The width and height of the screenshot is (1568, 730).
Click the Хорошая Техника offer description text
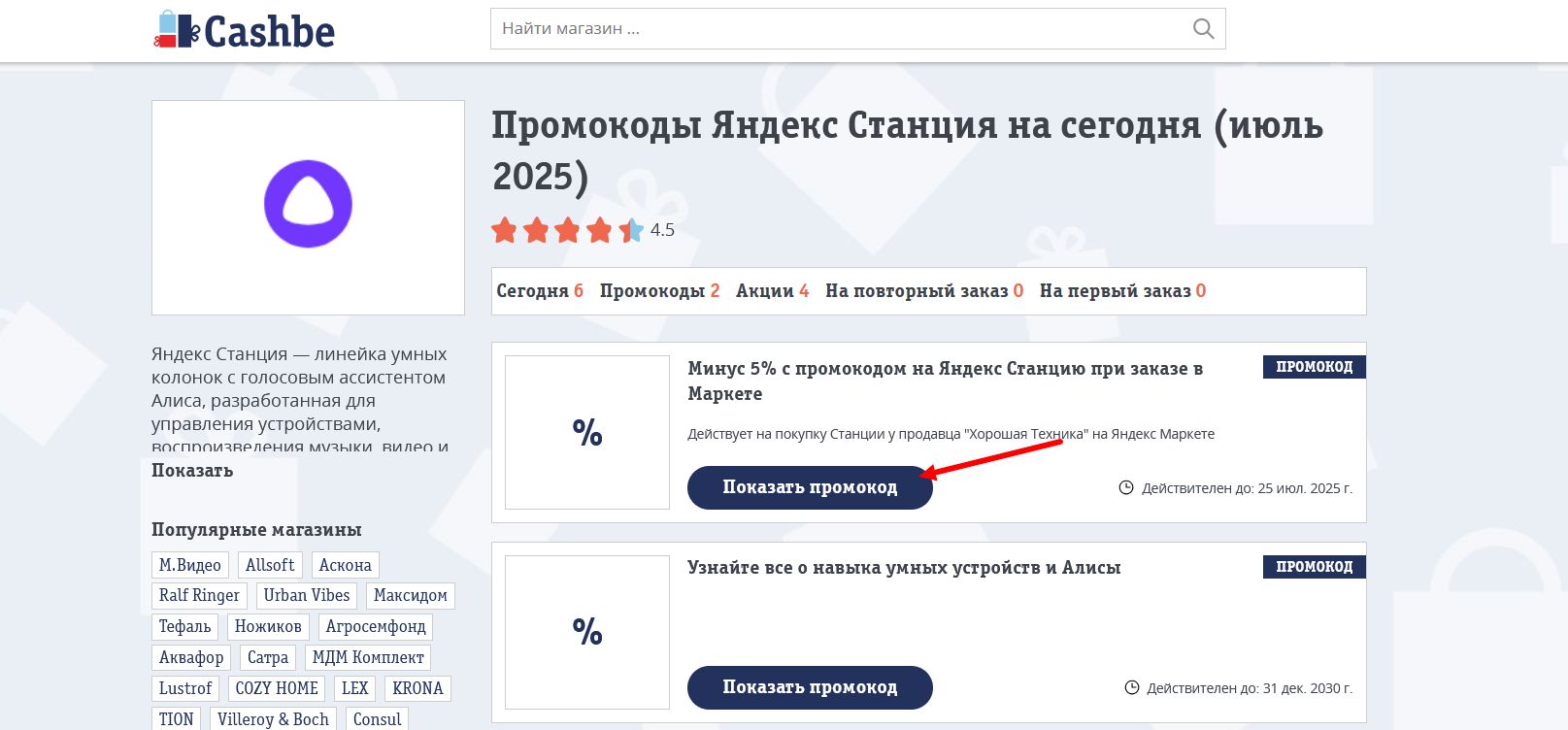(951, 434)
